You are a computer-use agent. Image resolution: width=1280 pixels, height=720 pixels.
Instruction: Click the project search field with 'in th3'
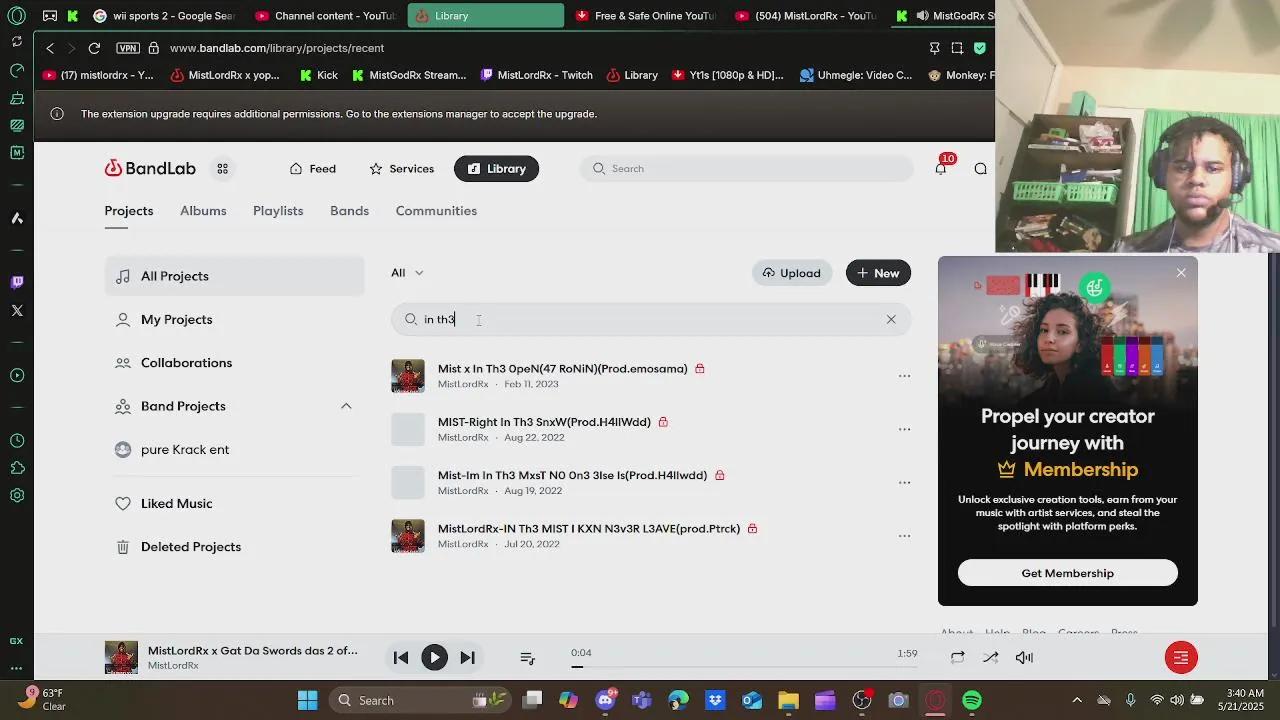click(x=650, y=319)
